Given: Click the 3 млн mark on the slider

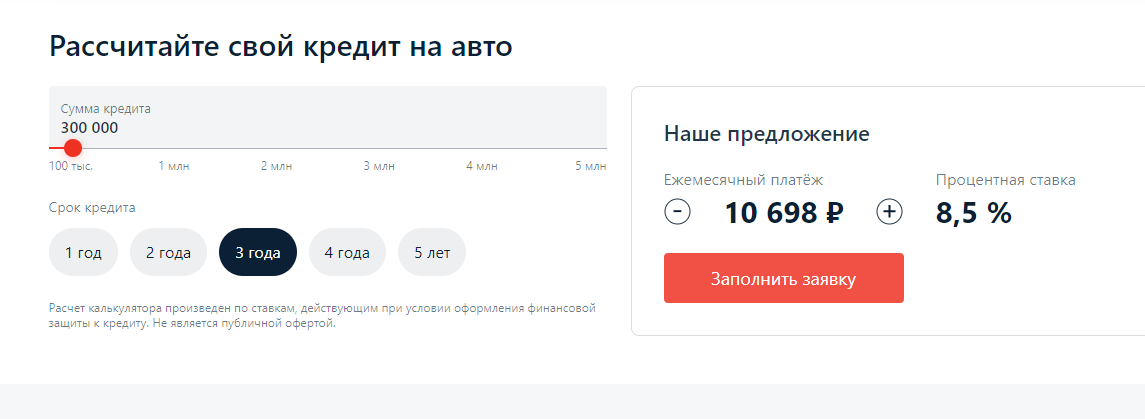Looking at the screenshot, I should (379, 166).
